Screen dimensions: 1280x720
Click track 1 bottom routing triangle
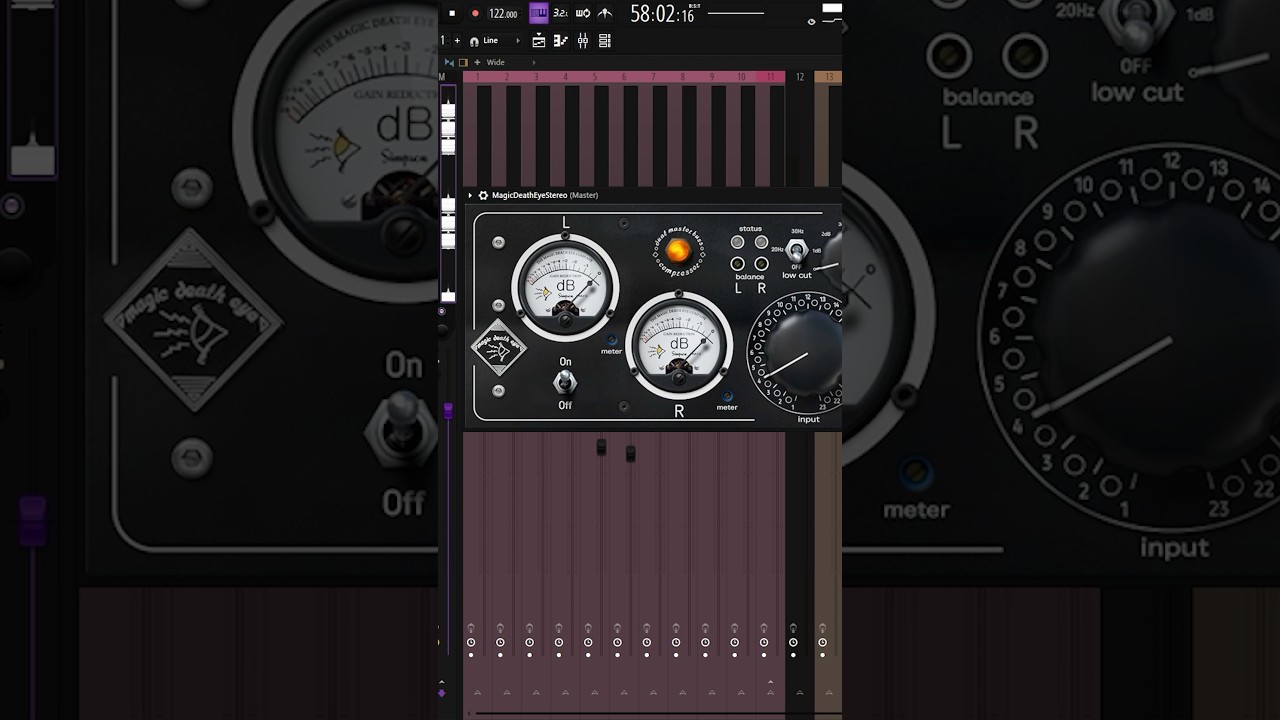[477, 693]
